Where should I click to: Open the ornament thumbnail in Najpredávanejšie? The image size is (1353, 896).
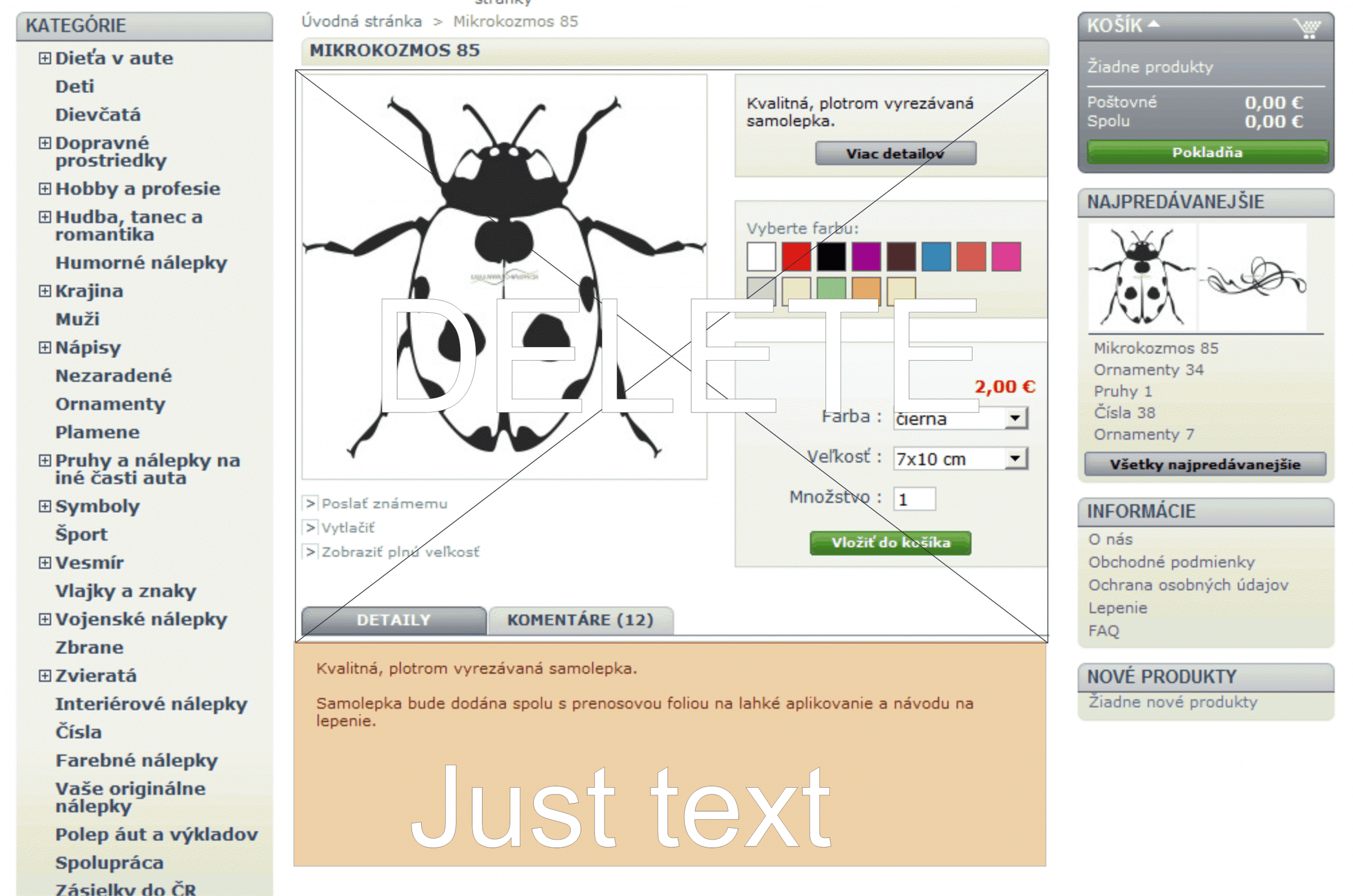1253,278
